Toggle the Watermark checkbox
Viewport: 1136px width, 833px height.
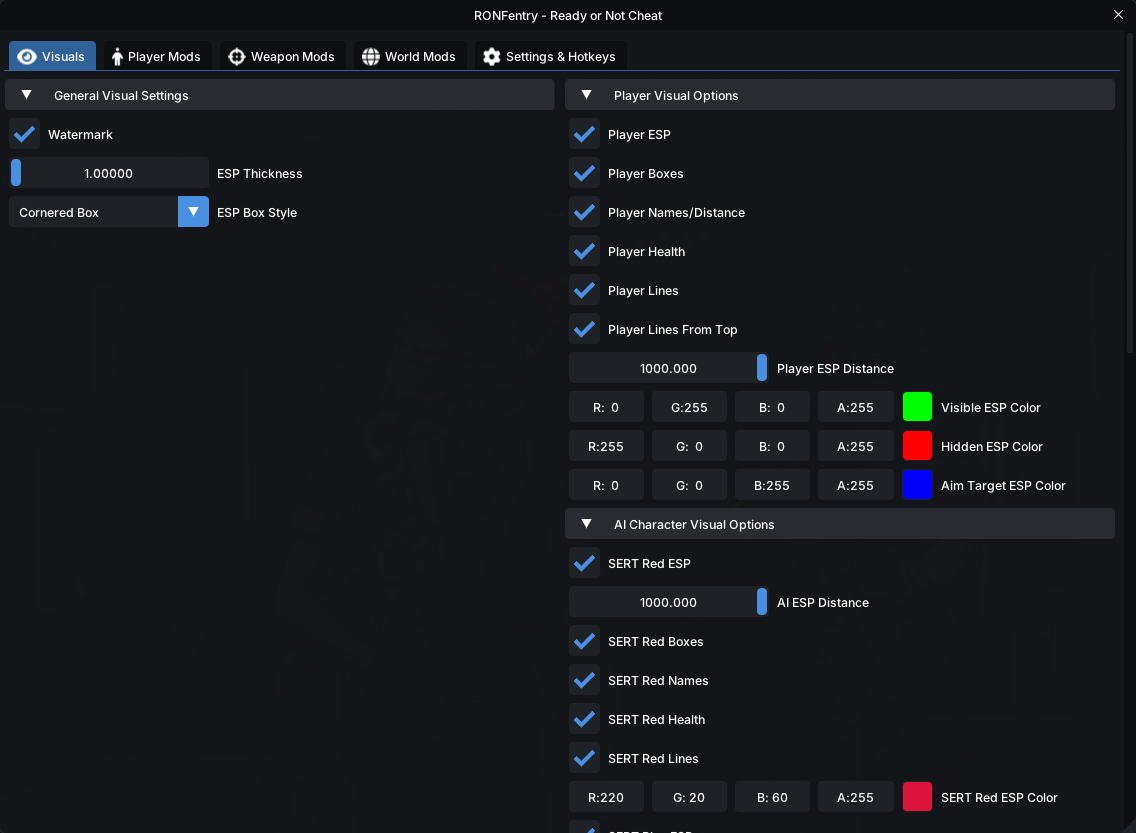[25, 134]
